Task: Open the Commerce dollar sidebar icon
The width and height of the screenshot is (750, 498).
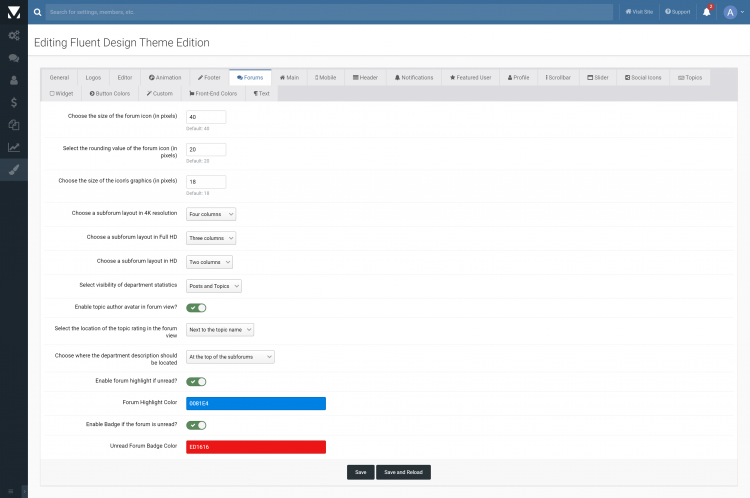Action: (x=14, y=102)
